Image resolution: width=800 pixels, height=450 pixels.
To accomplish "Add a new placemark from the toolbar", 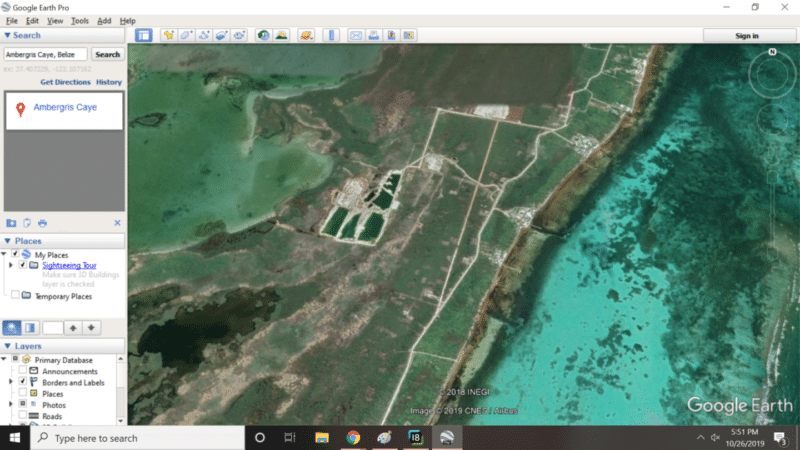I will coord(168,35).
